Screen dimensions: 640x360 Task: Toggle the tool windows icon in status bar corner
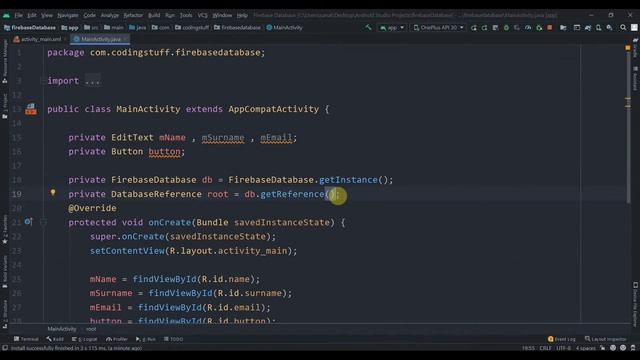(5, 348)
